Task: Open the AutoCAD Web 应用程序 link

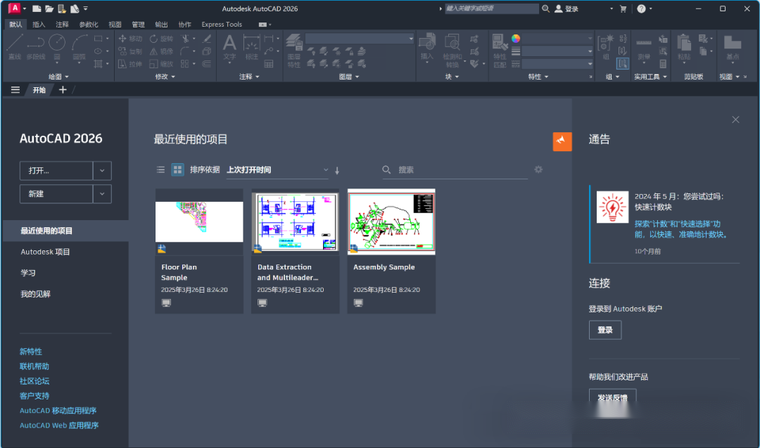Action: click(x=59, y=425)
